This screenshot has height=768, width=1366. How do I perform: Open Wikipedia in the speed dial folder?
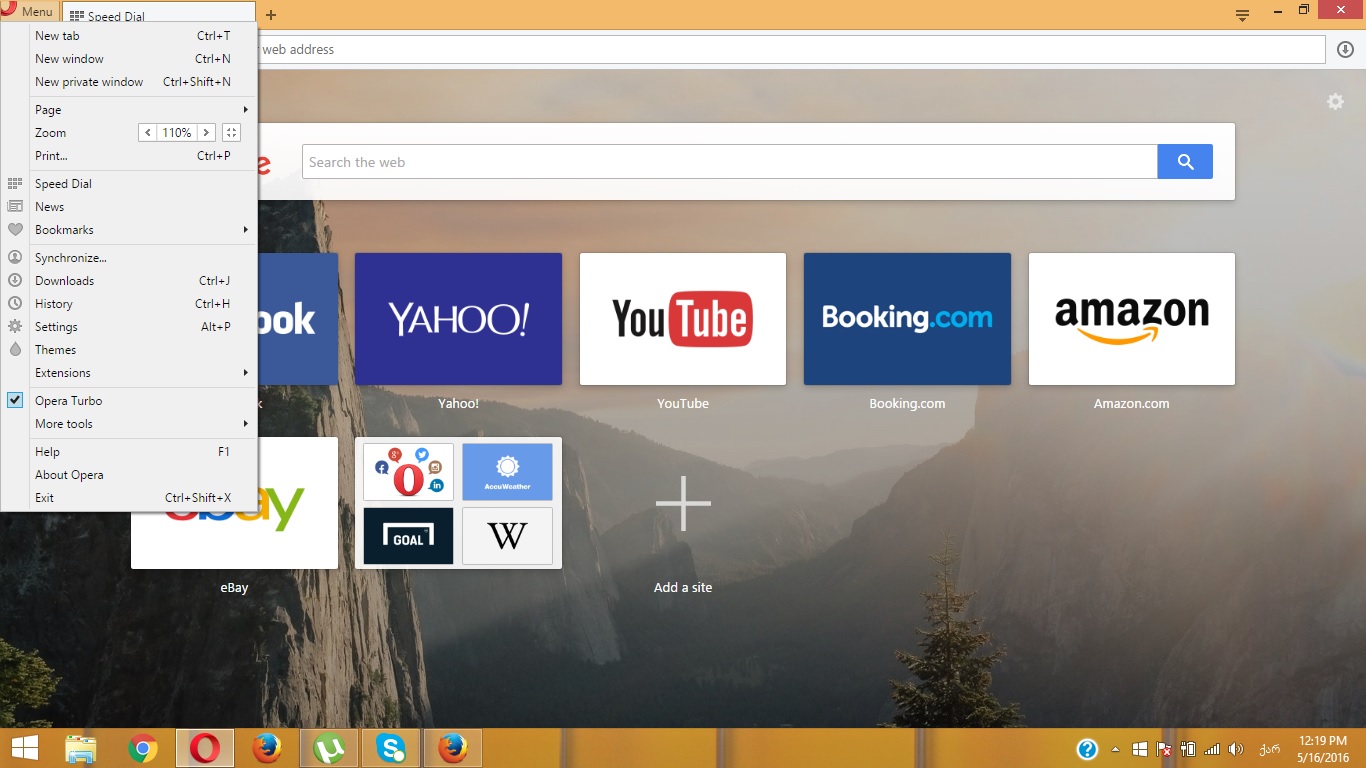(507, 536)
